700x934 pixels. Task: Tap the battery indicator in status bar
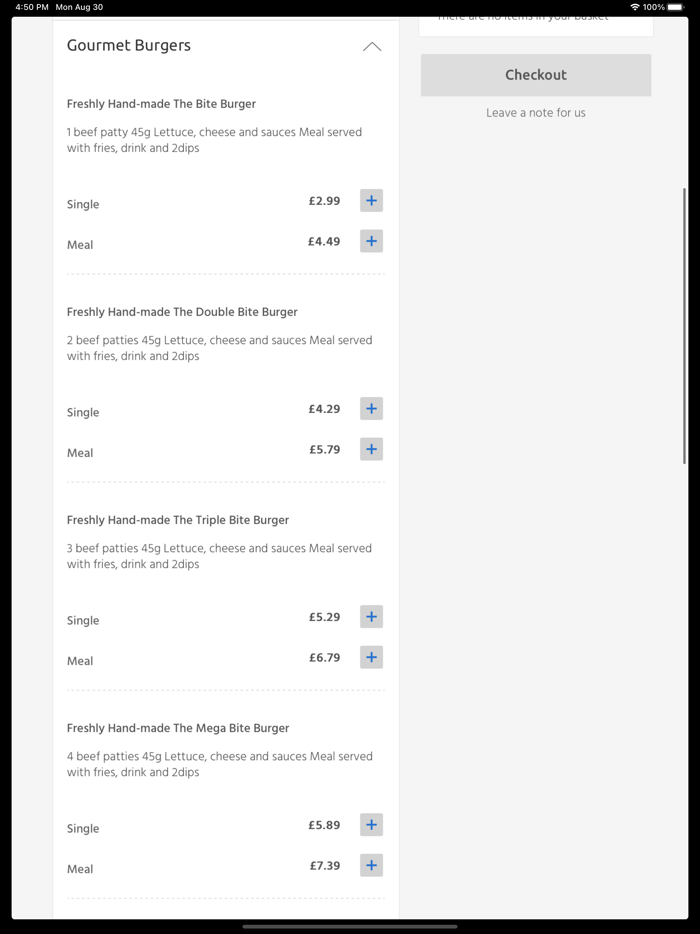(x=676, y=7)
